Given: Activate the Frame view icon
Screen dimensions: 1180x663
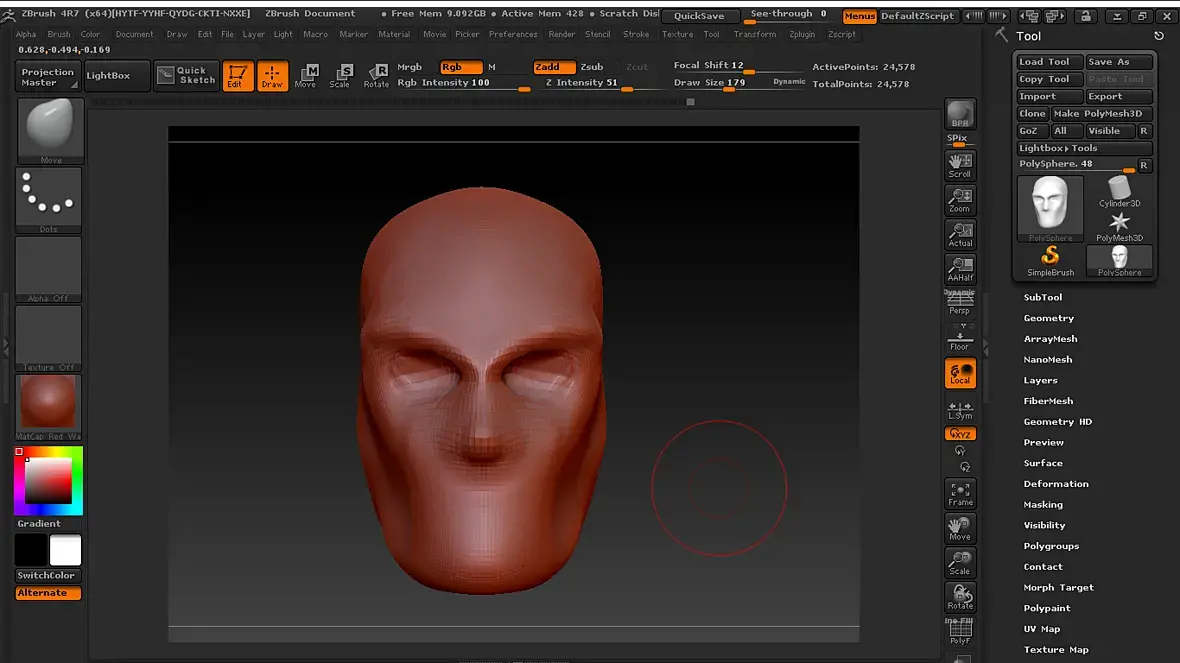Looking at the screenshot, I should click(x=960, y=493).
